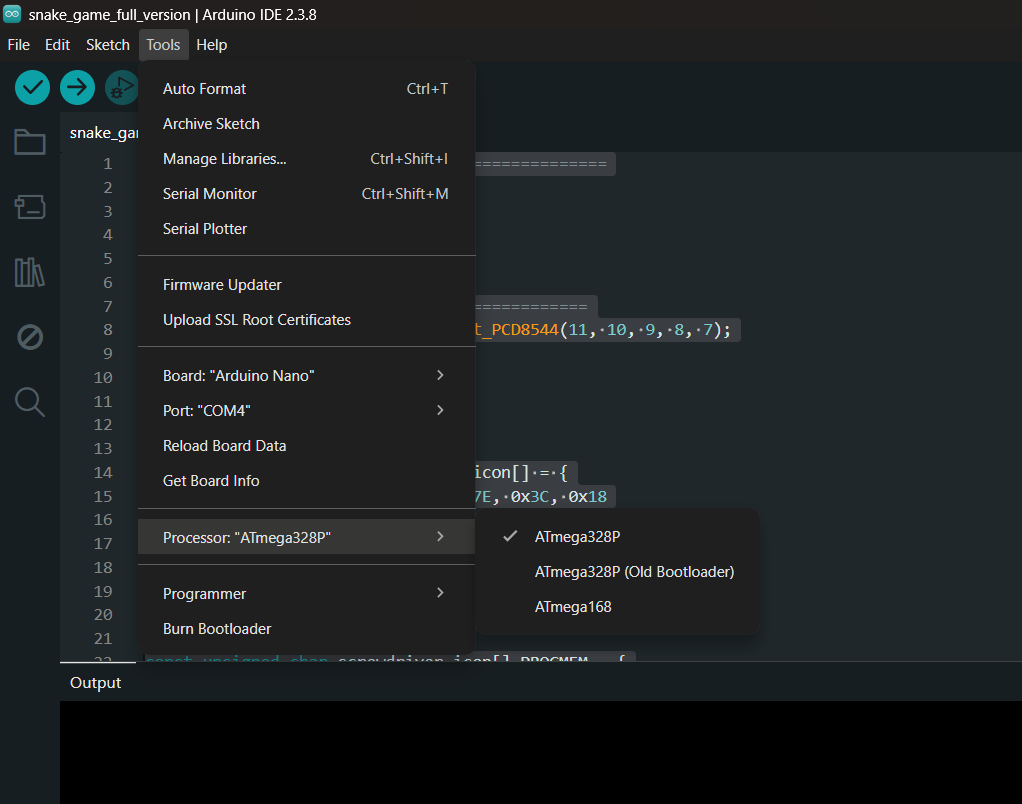Viewport: 1022px width, 804px height.
Task: Open the Debug sidebar panel icon
Action: (x=30, y=337)
